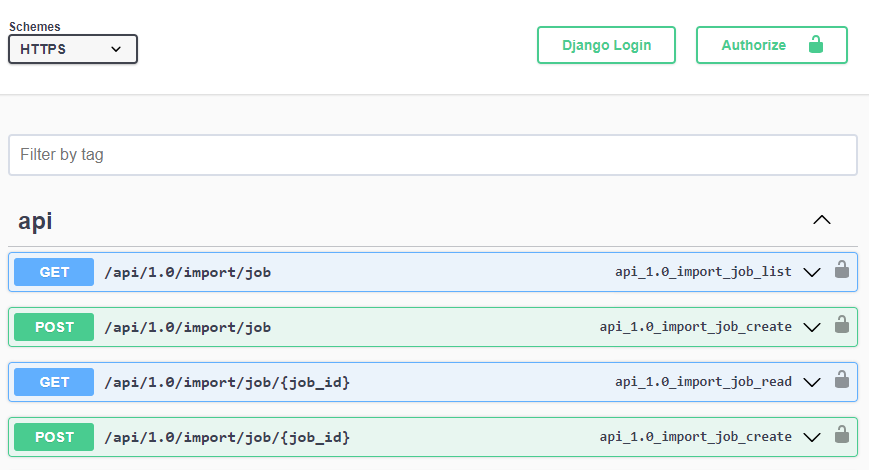Click the green unlocked padlock inside the Authorize button
Viewport: 869px width, 470px height.
pyautogui.click(x=816, y=45)
